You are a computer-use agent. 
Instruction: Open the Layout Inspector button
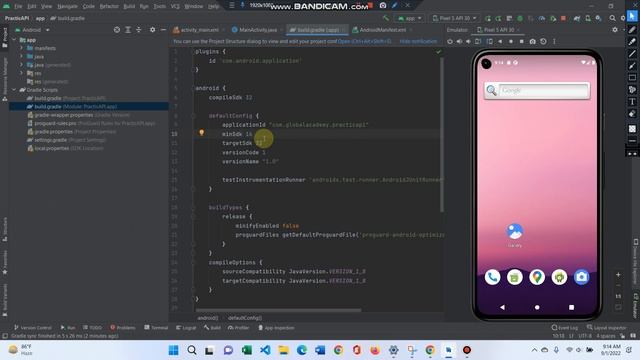(x=607, y=328)
